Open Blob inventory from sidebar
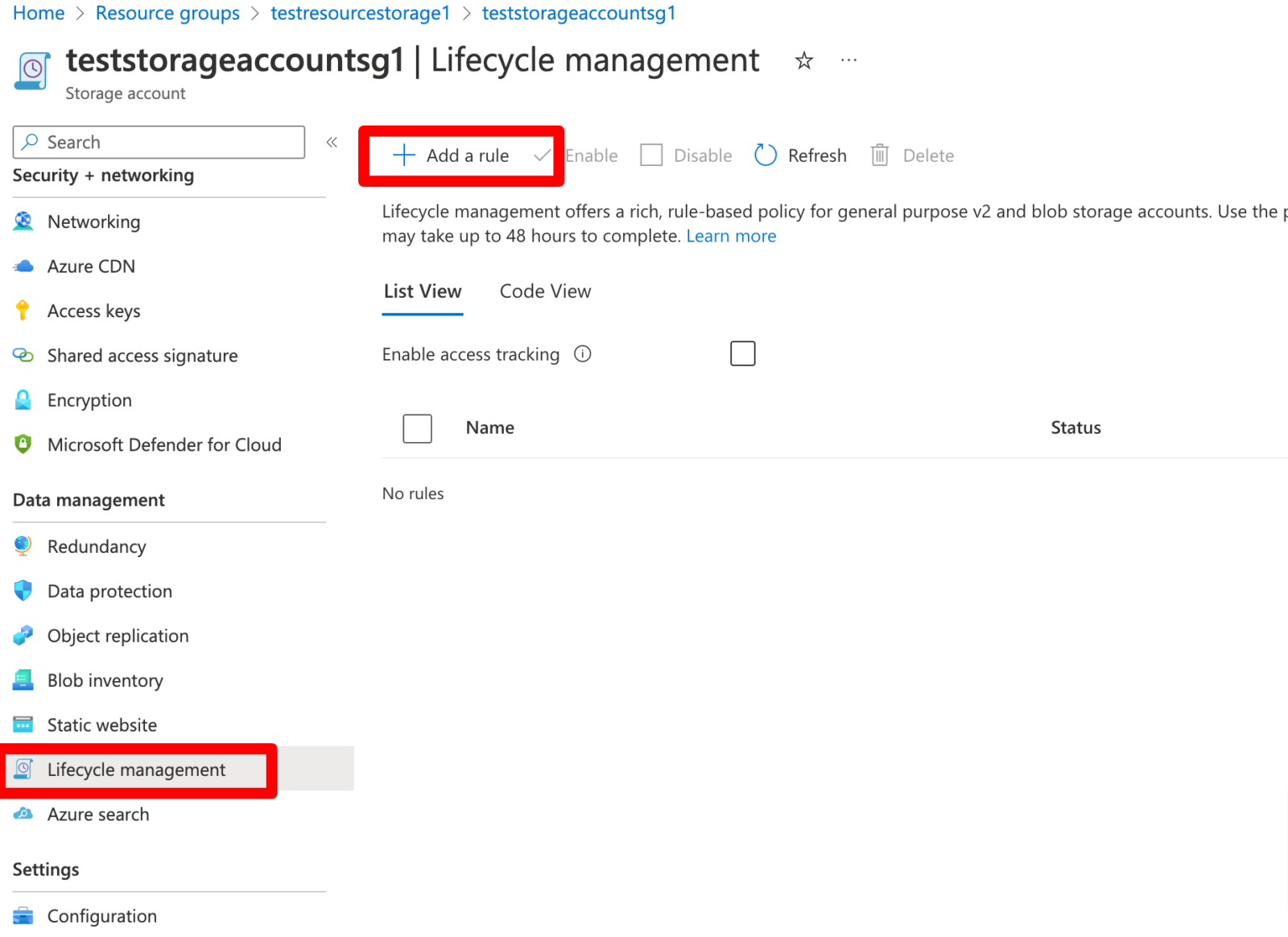1288x937 pixels. 105,681
